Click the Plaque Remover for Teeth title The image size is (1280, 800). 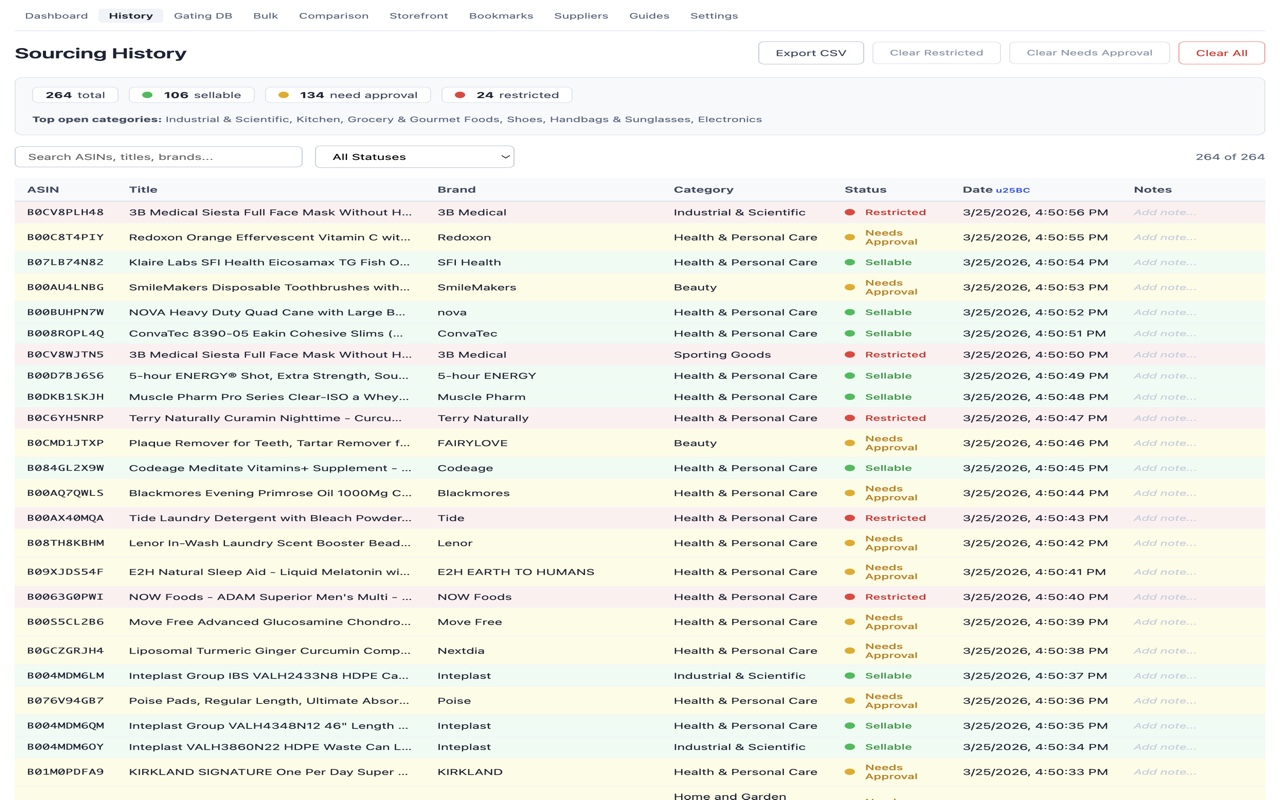pyautogui.click(x=270, y=443)
